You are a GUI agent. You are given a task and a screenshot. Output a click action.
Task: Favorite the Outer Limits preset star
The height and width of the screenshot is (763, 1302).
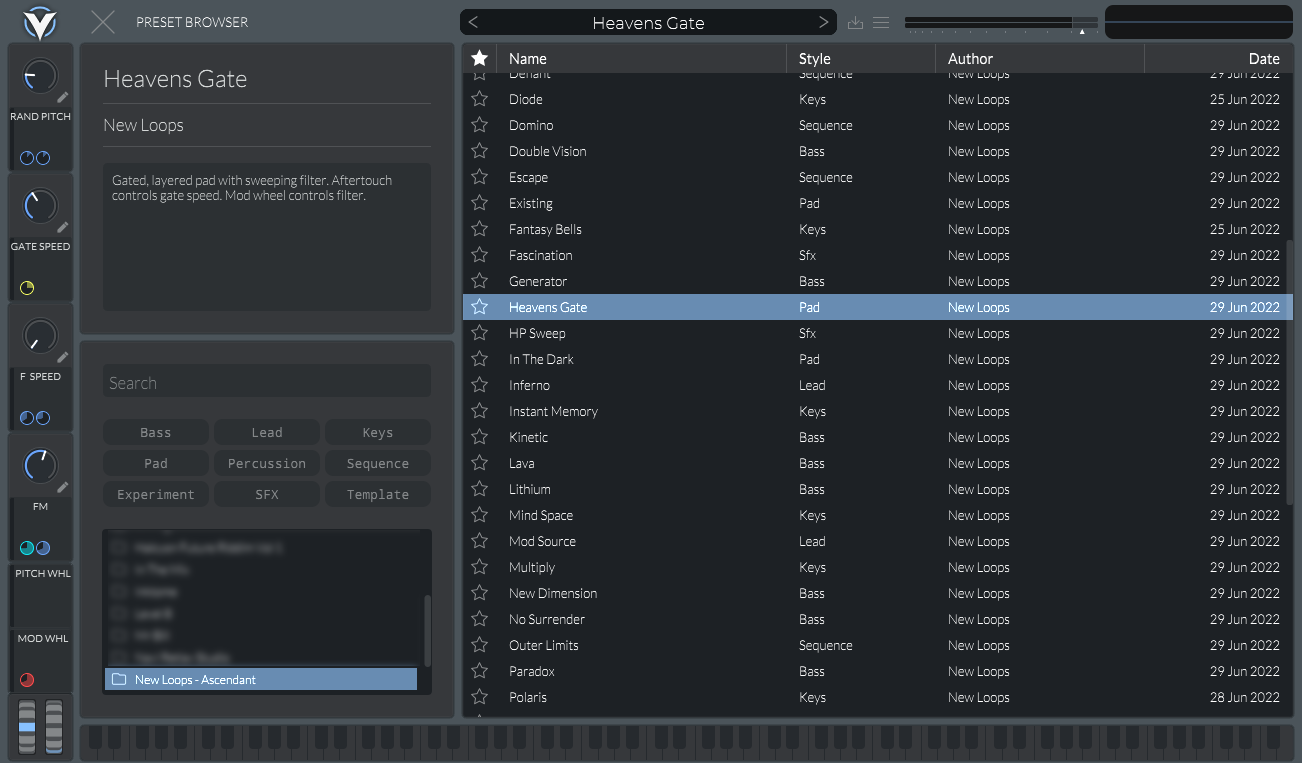480,645
